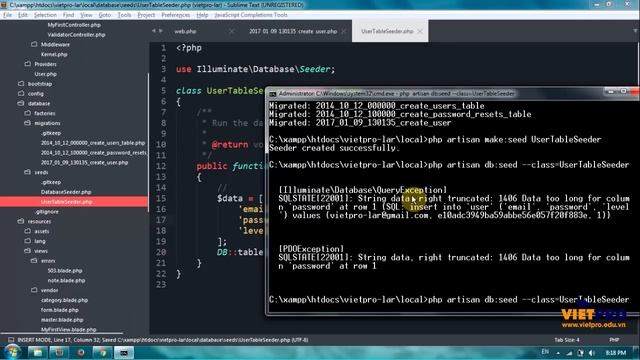Image resolution: width=640 pixels, height=360 pixels.
Task: Switch to the web.php tab
Action: (185, 31)
